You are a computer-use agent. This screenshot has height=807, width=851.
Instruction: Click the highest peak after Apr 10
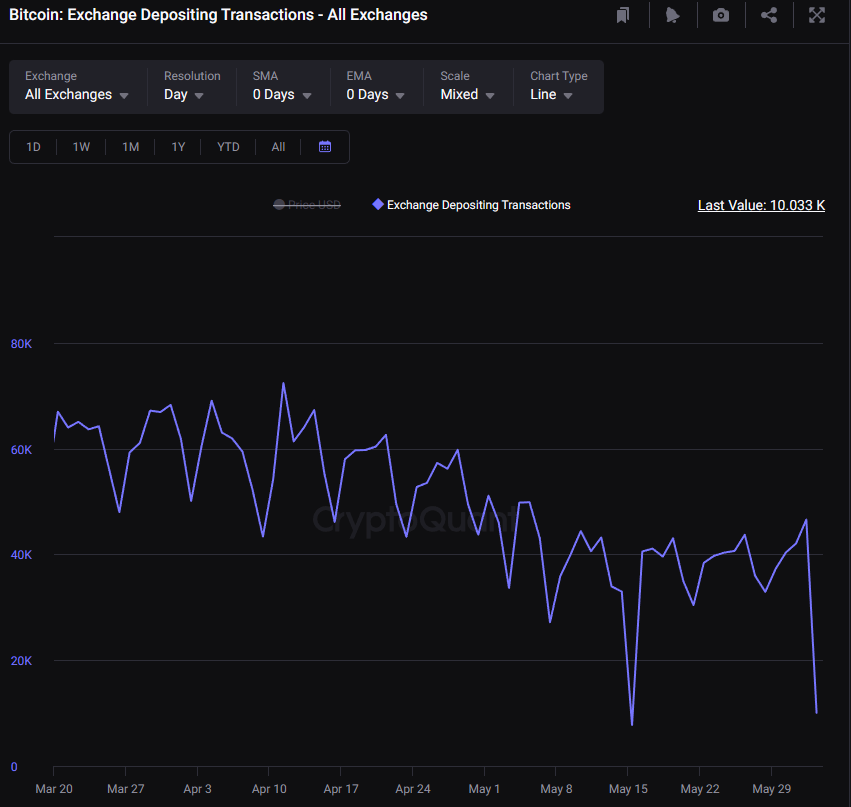pos(283,384)
